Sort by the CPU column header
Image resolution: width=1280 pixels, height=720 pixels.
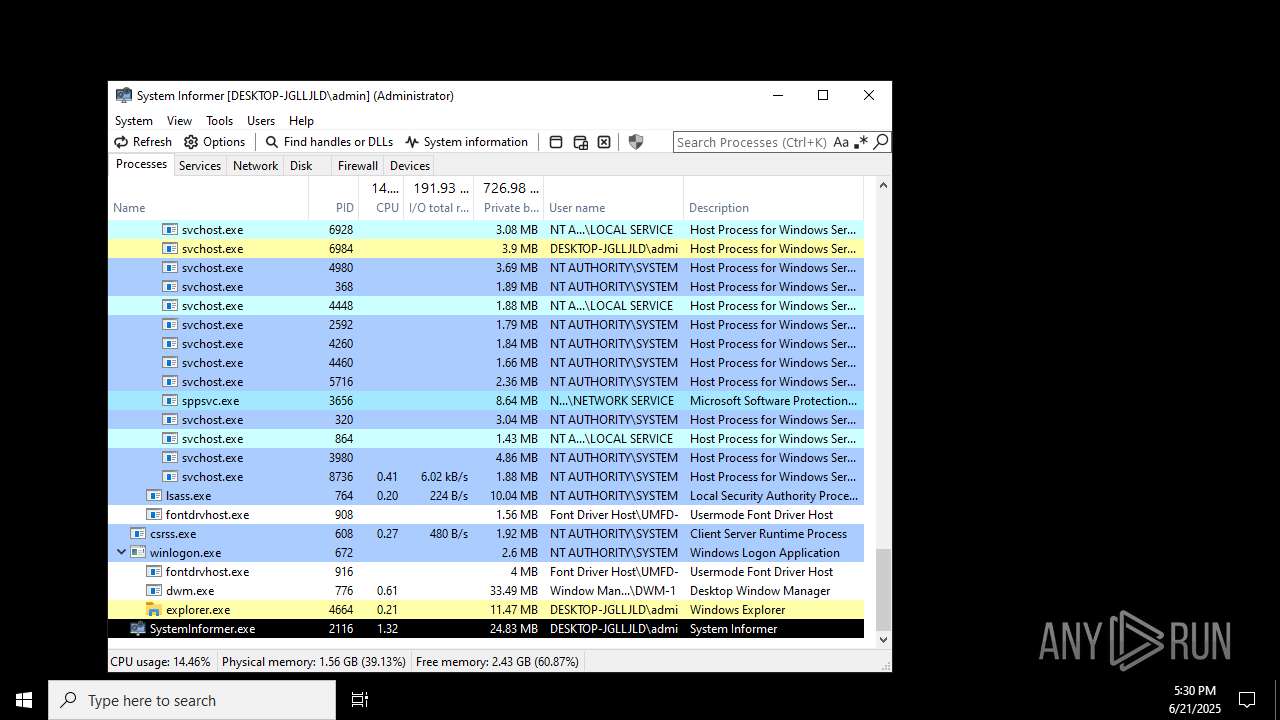[381, 198]
